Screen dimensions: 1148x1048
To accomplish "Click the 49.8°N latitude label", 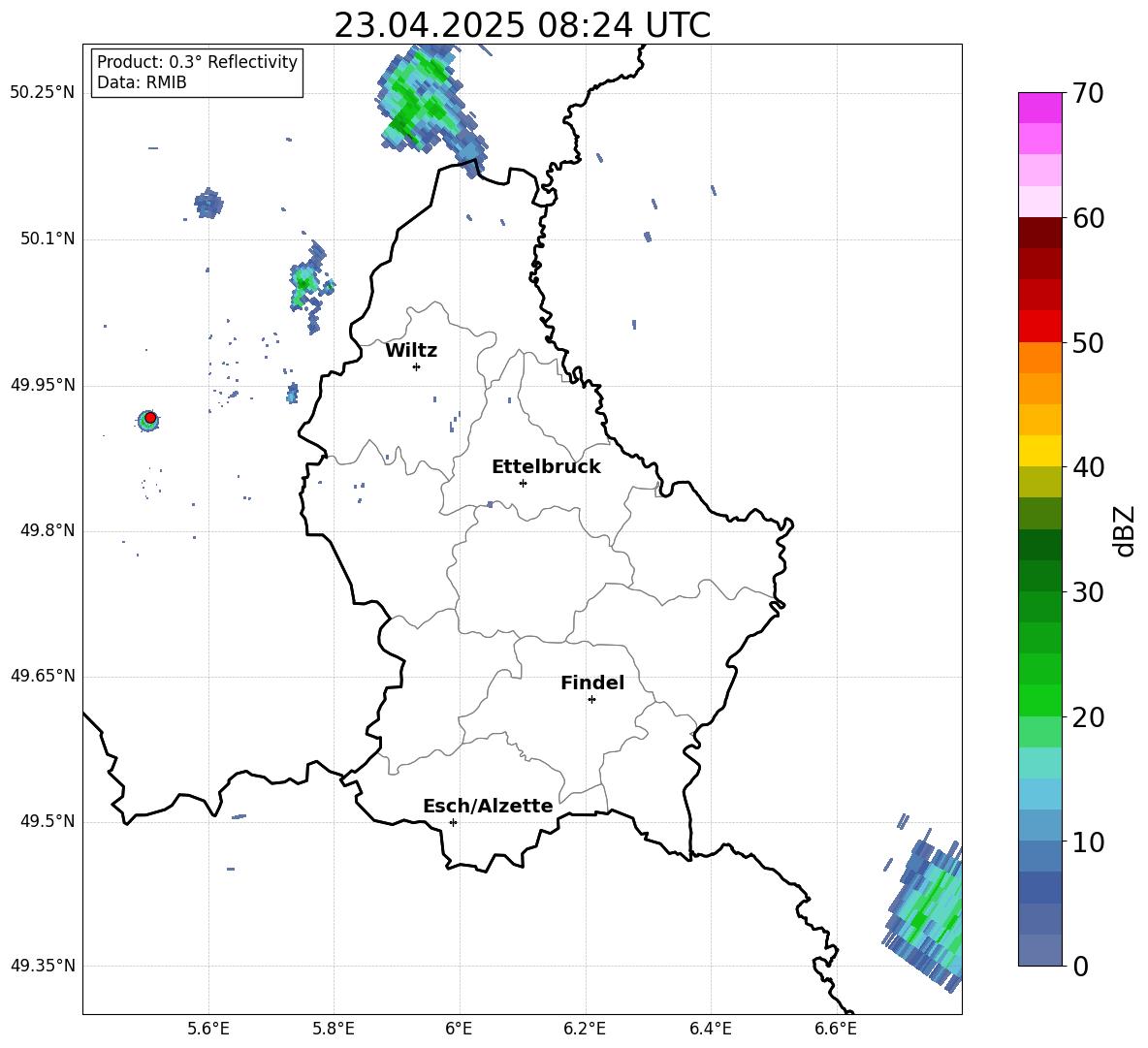I will click(x=48, y=530).
